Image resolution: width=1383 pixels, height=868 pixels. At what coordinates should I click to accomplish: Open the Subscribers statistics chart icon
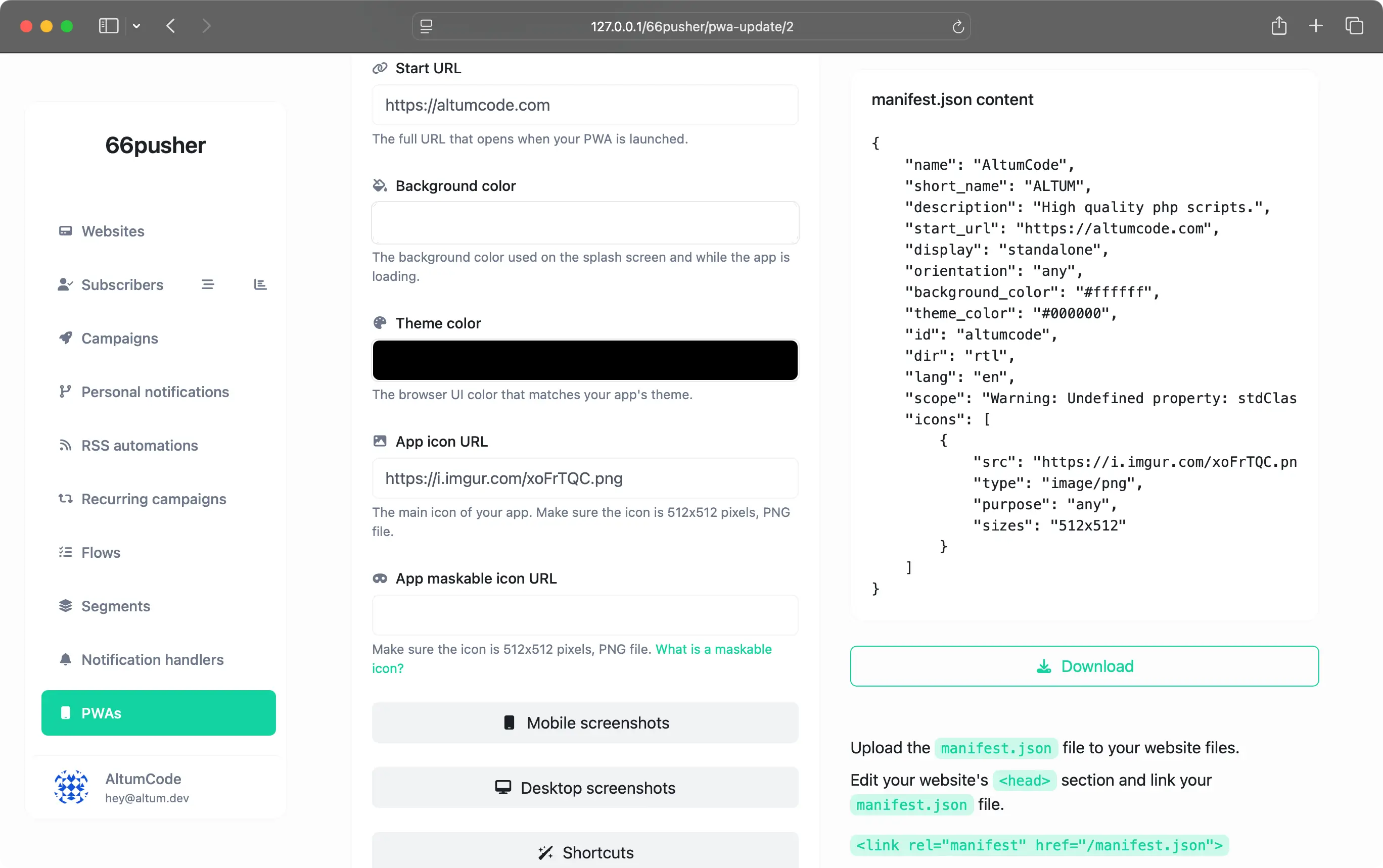pos(260,285)
